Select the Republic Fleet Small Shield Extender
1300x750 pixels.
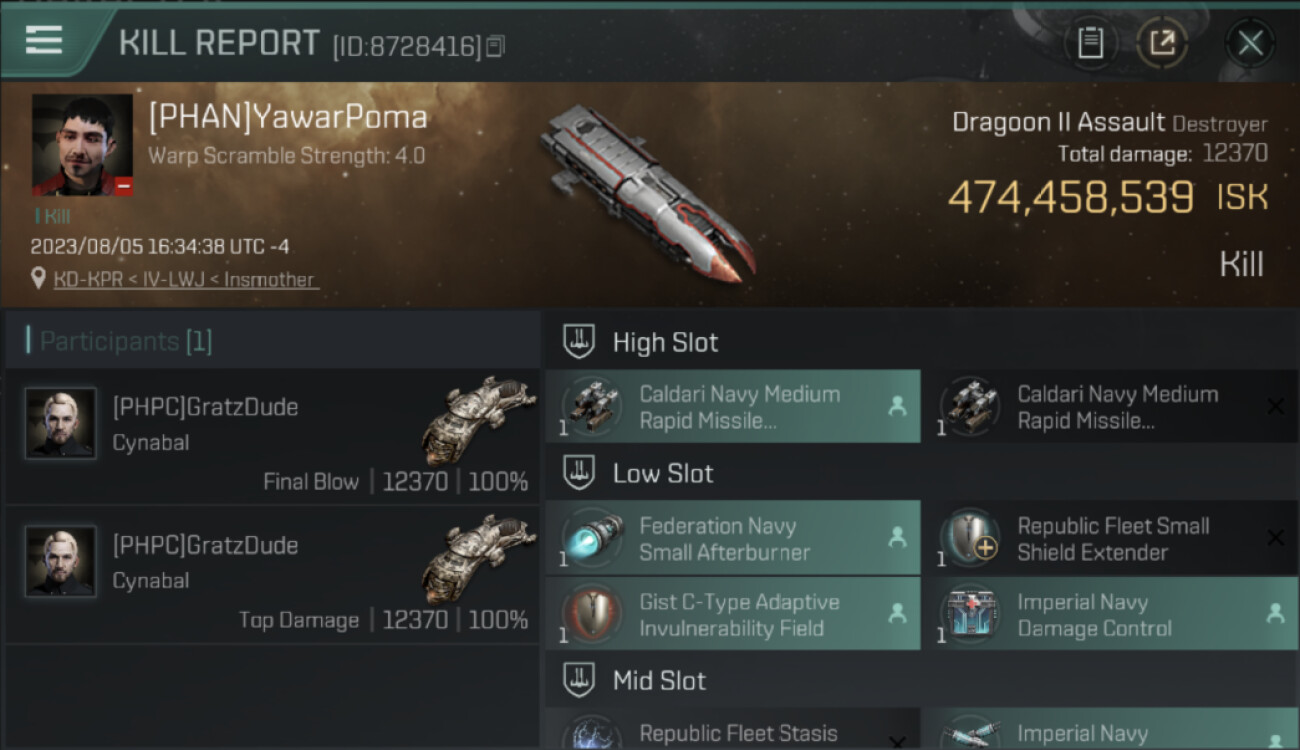tap(1110, 539)
